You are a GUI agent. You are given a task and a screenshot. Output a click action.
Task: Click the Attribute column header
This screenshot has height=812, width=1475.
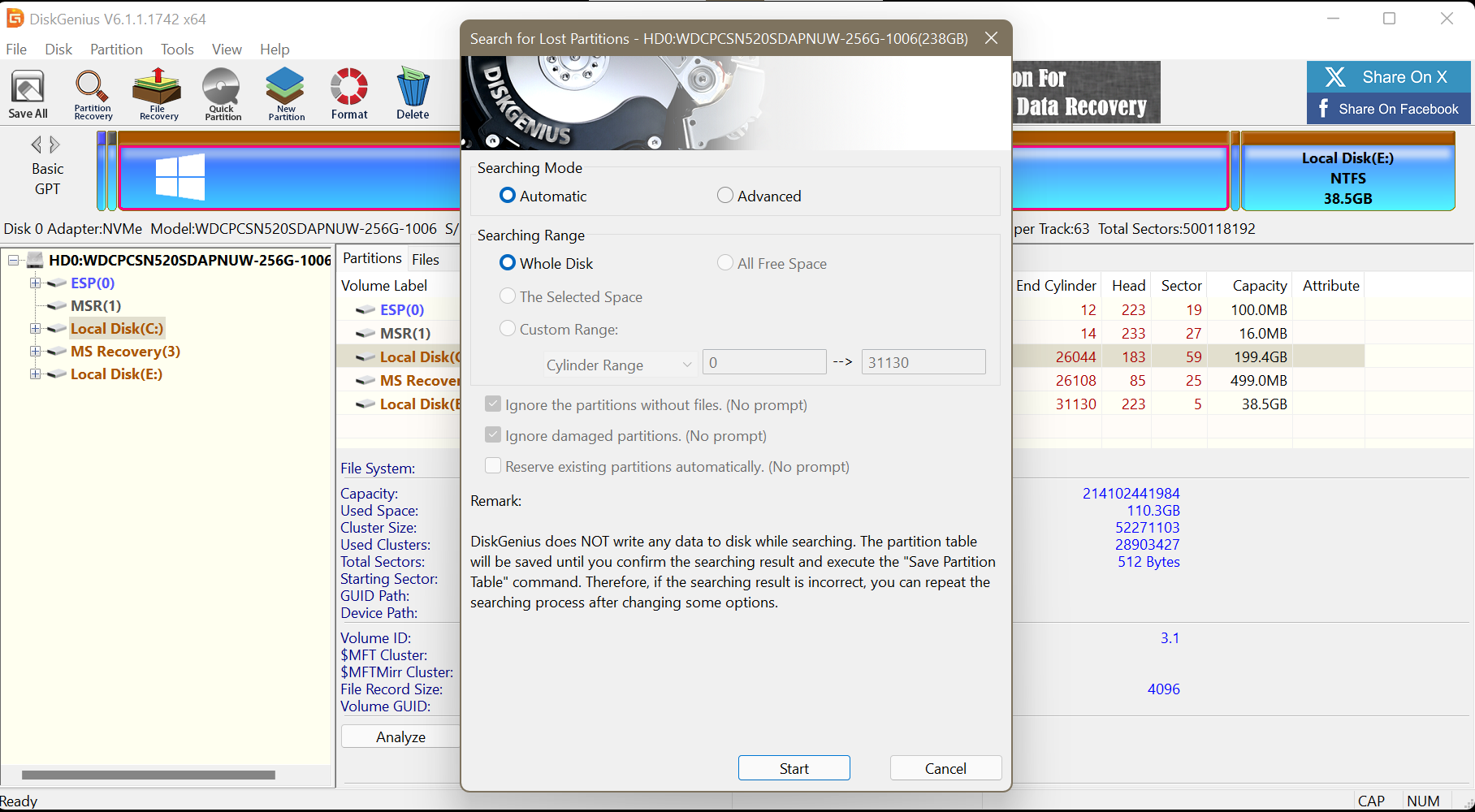1330,285
